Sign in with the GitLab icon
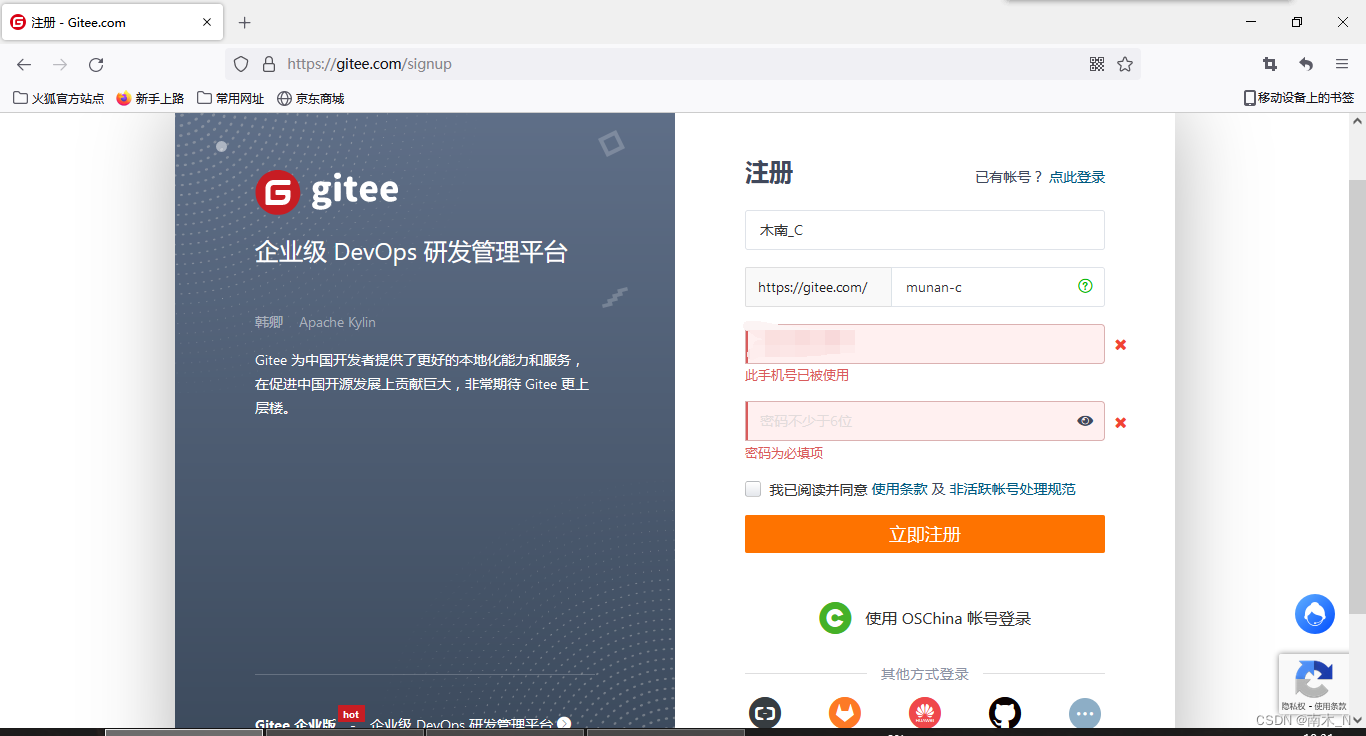The width and height of the screenshot is (1366, 736). click(x=845, y=714)
